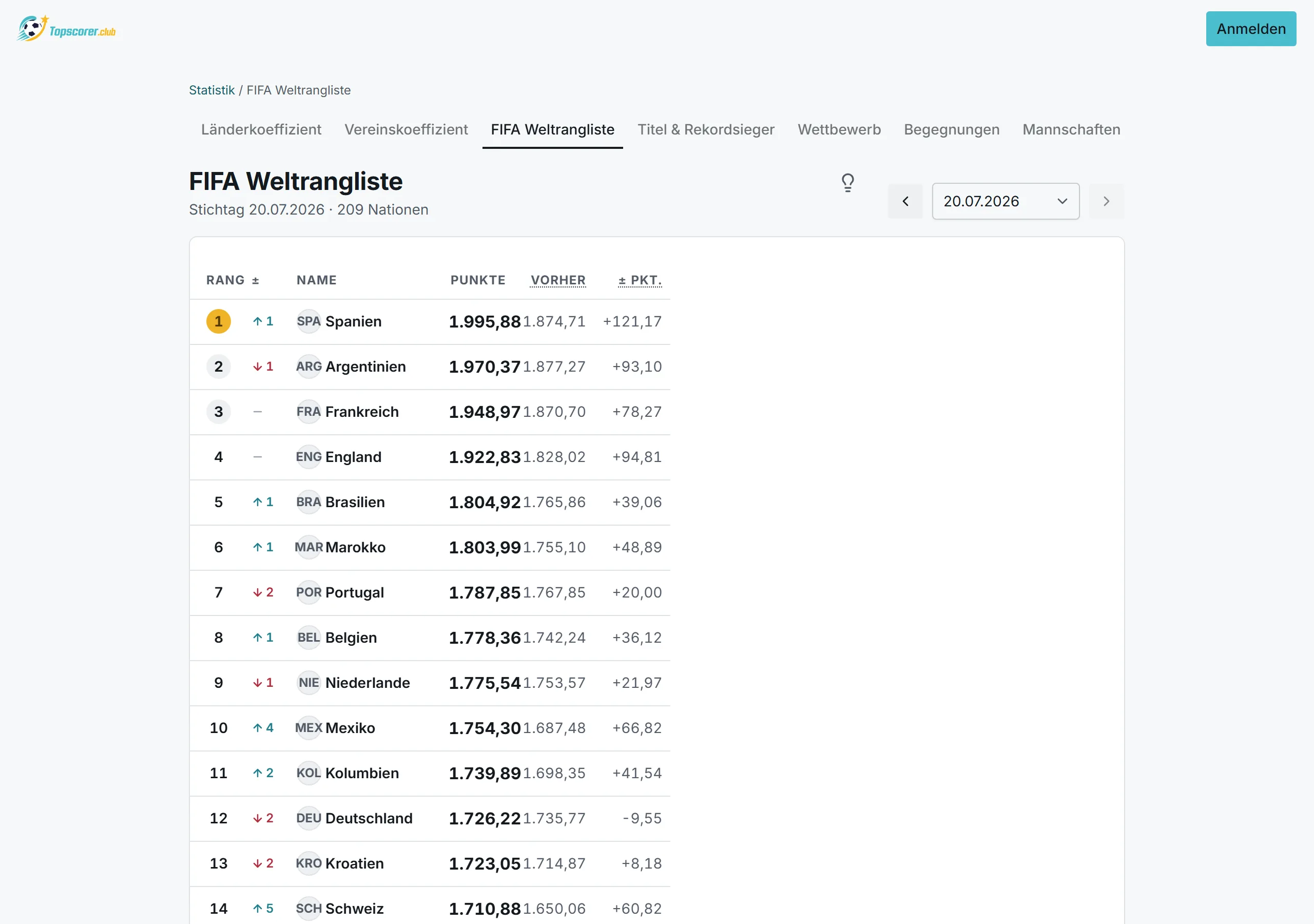Click Niederlande's previous points 1.753,57
Viewport: 1314px width, 924px height.
(554, 683)
